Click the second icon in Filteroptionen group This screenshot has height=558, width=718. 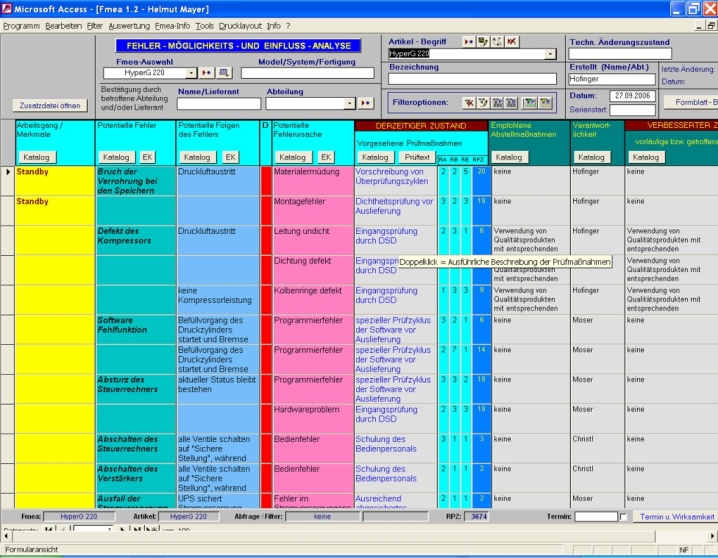click(x=483, y=102)
